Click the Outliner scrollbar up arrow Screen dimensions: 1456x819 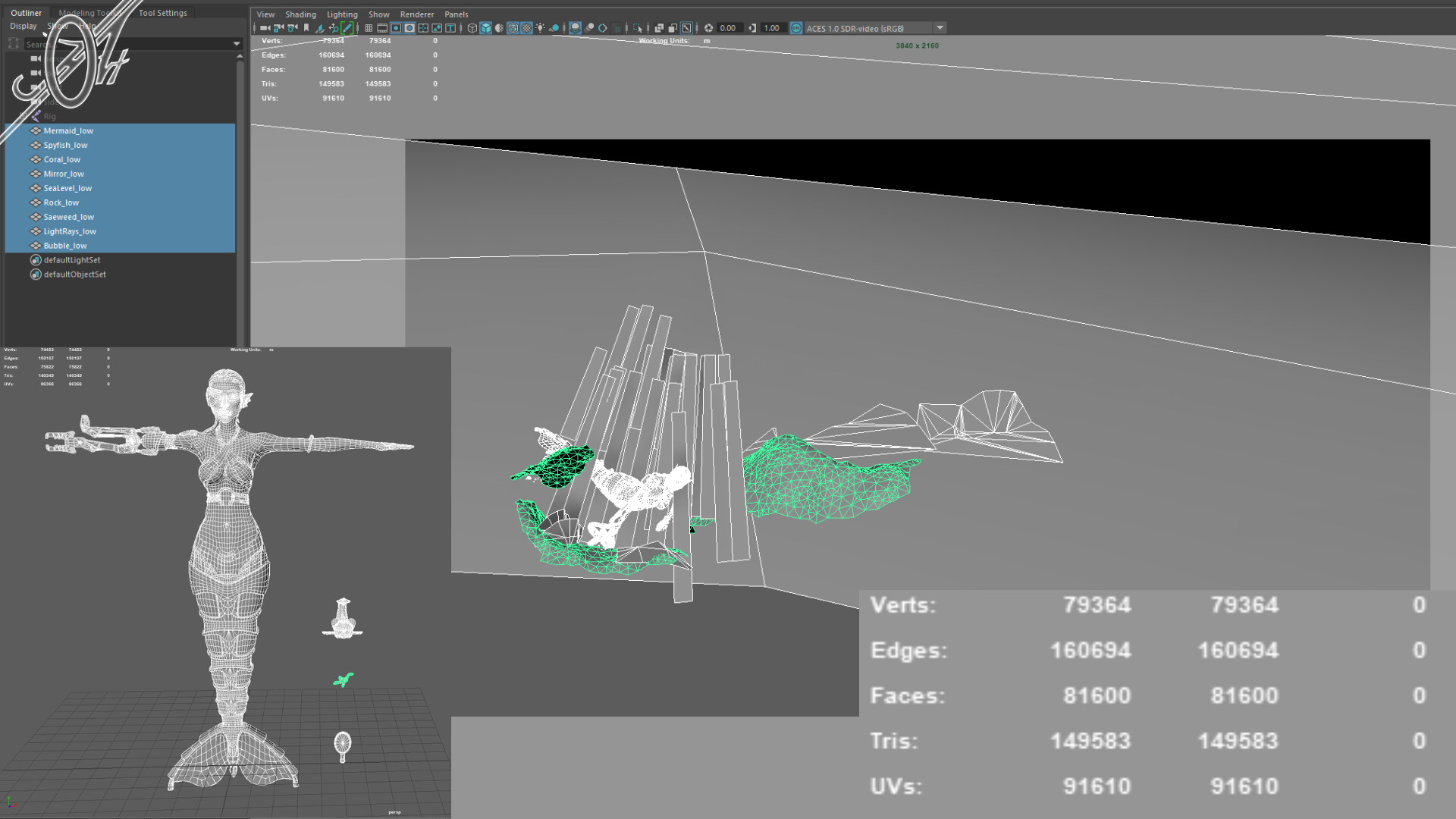coord(240,56)
